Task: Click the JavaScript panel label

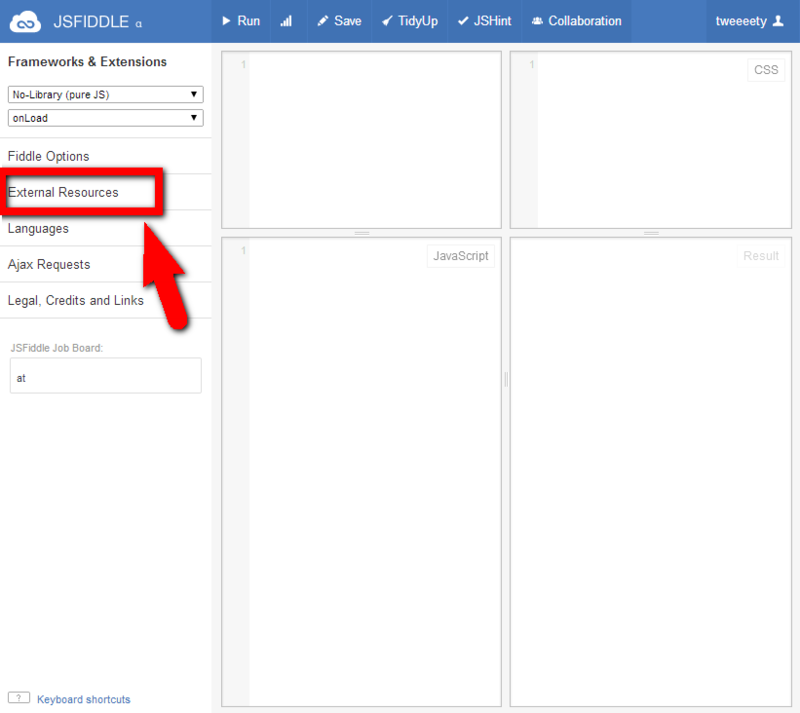Action: pos(461,256)
